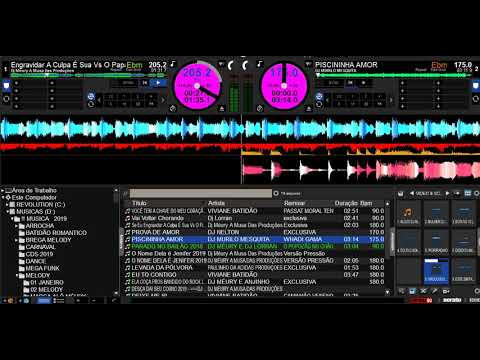Select the PROVA DE AMOR track

pyautogui.click(x=255, y=232)
